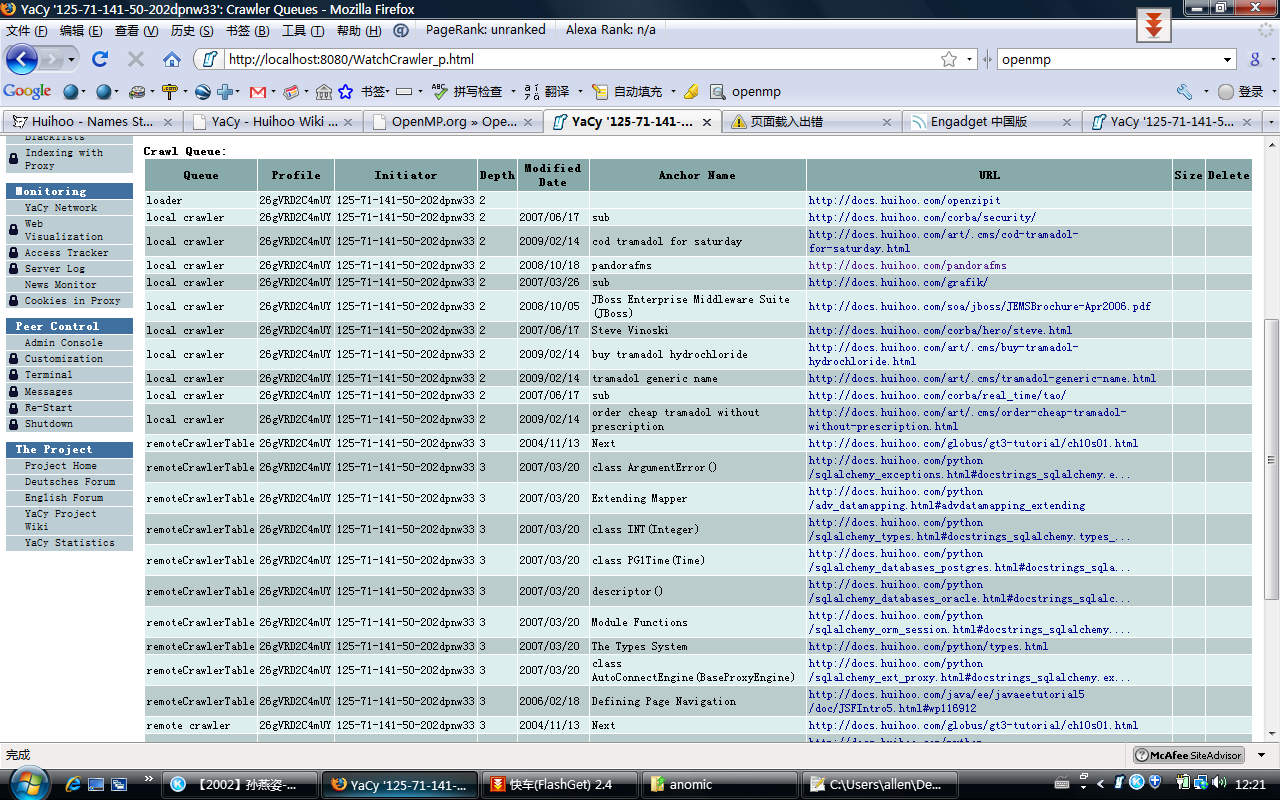Open the Google toolbar wrench settings icon

[1184, 92]
